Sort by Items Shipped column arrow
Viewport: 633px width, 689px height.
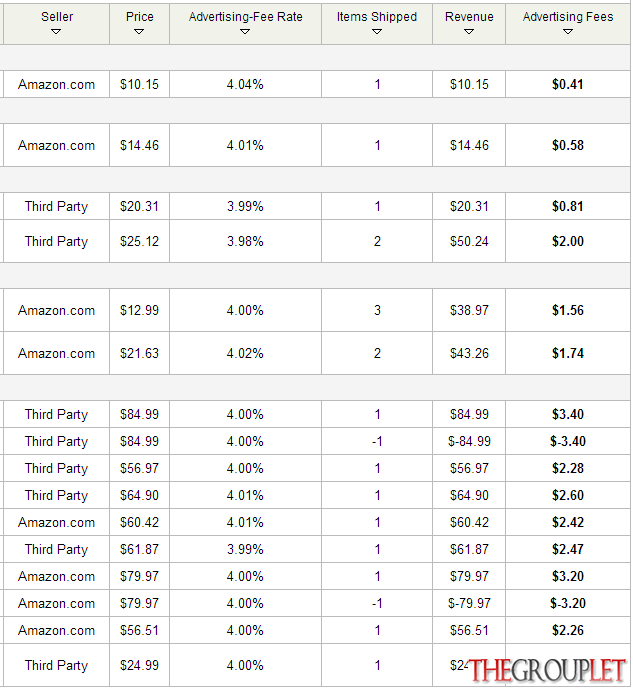(x=377, y=32)
